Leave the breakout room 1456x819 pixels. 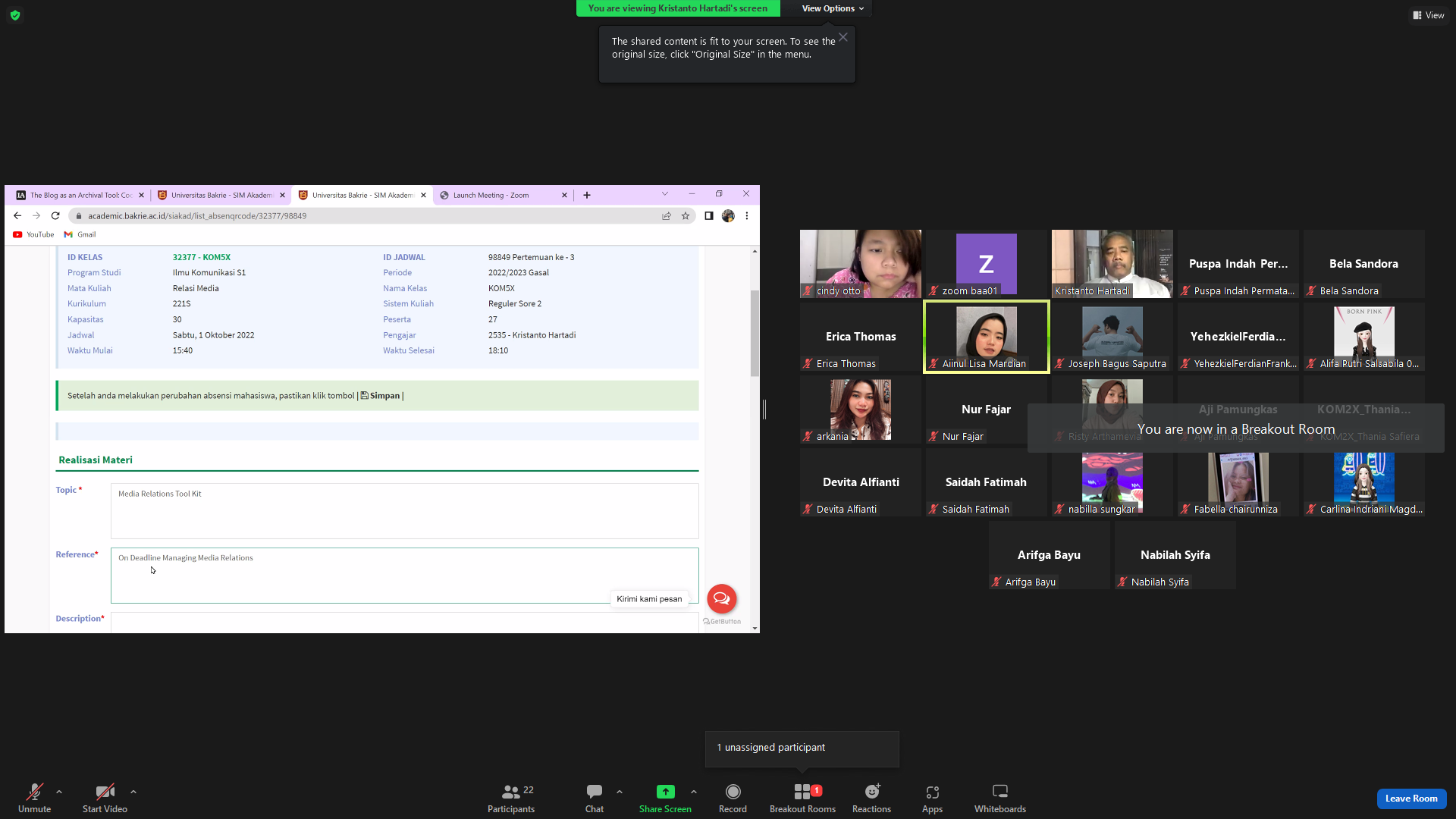point(1411,799)
